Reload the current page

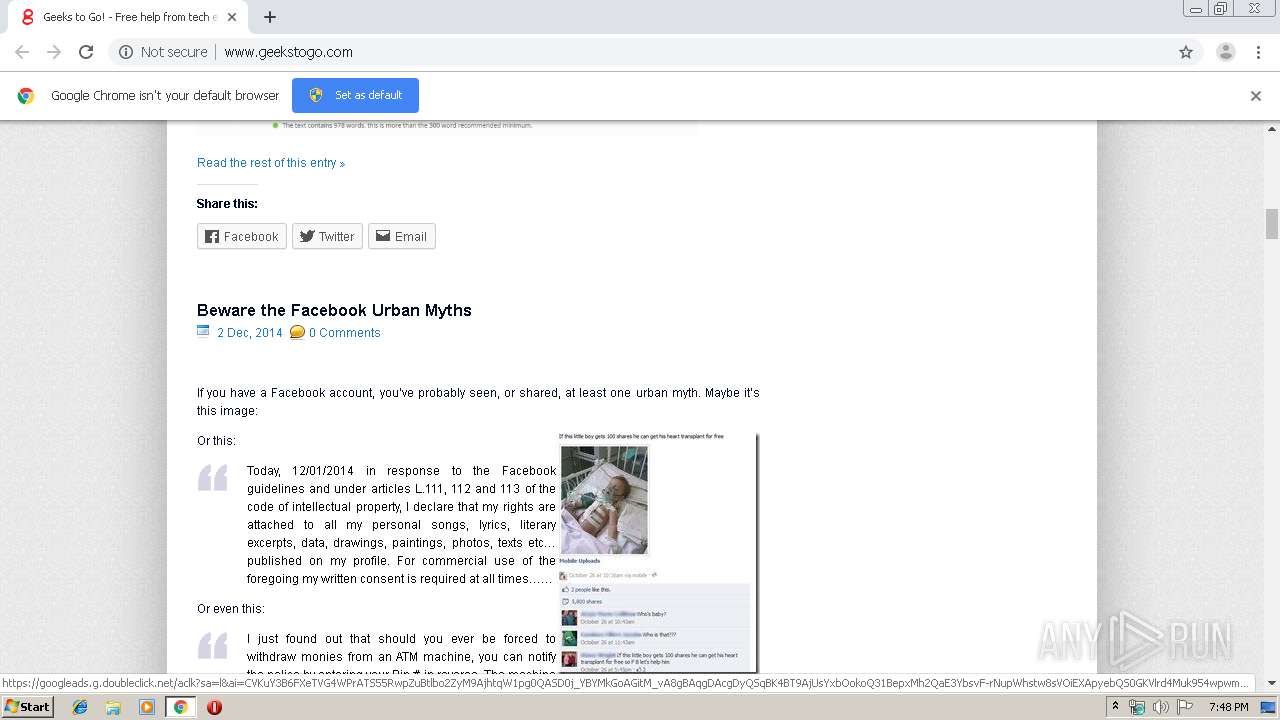tap(86, 52)
